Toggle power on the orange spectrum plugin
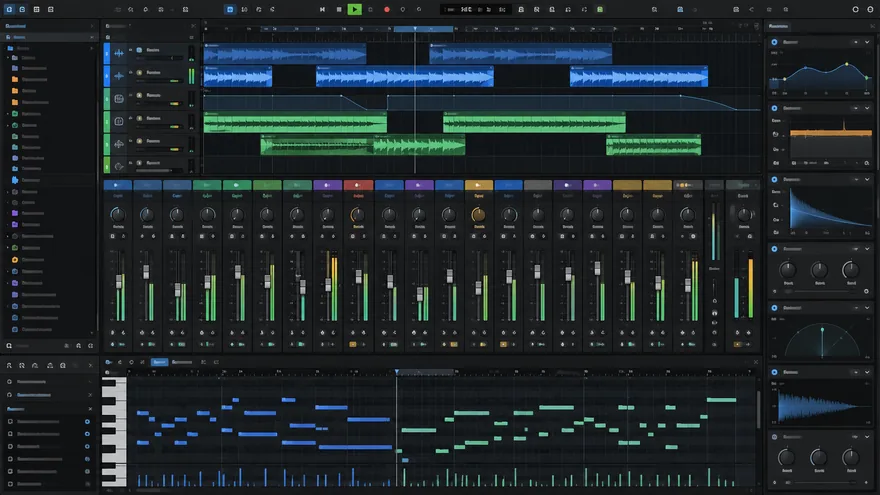 tap(774, 108)
